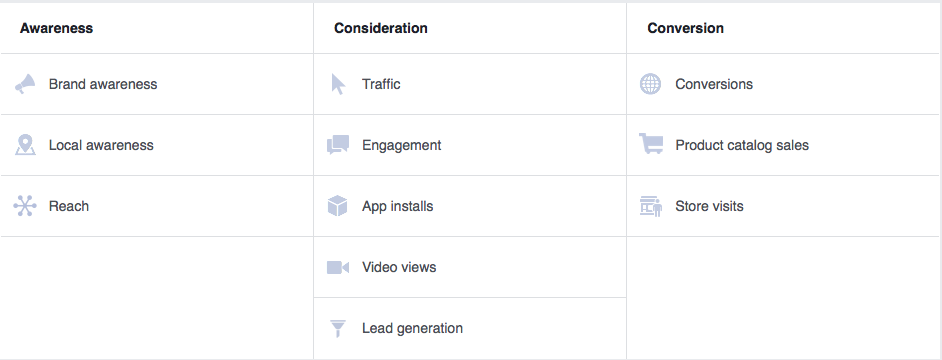
Task: Click the funnel icon for Lead generation
Action: [338, 329]
